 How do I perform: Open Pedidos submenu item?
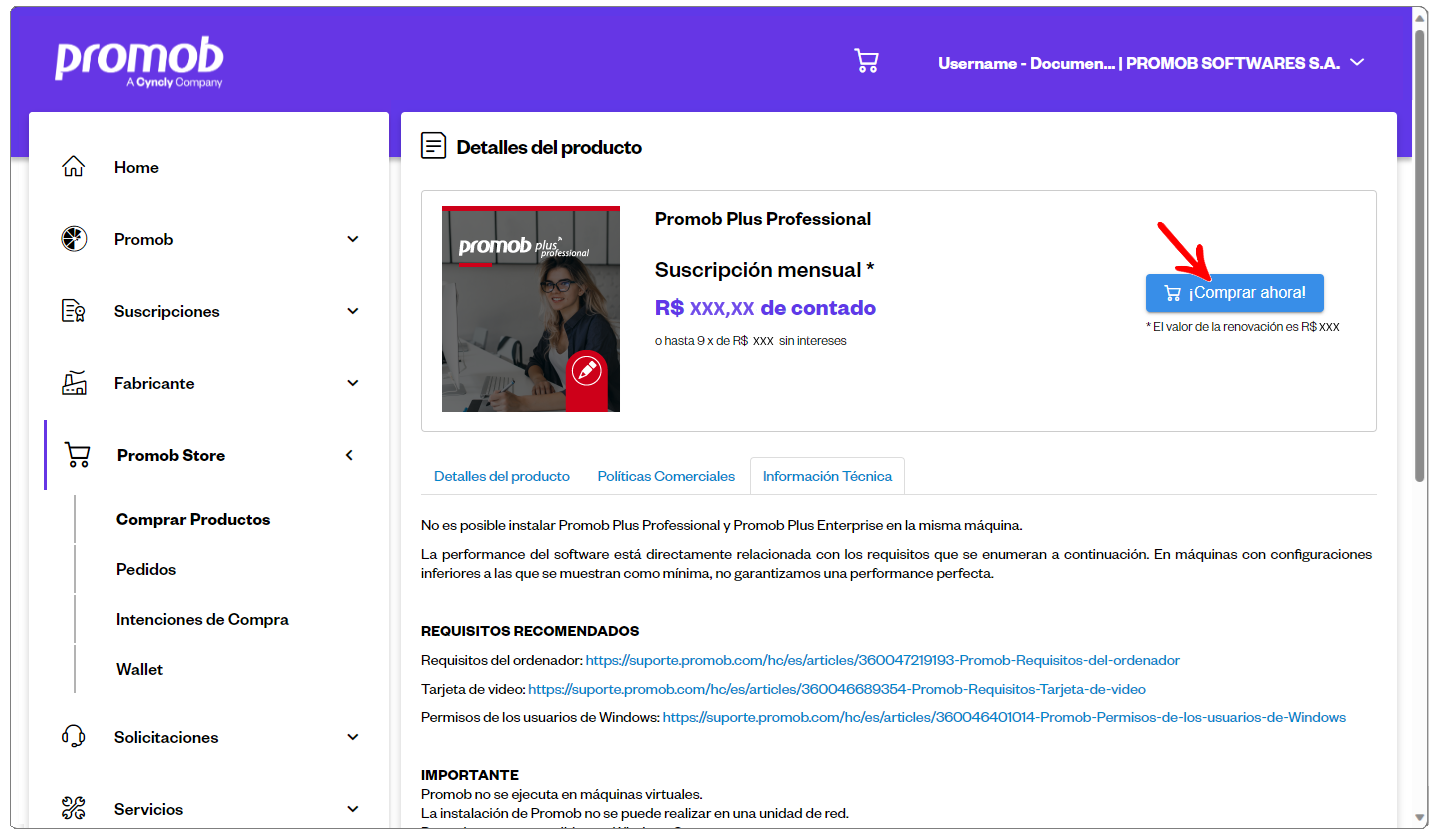(146, 569)
